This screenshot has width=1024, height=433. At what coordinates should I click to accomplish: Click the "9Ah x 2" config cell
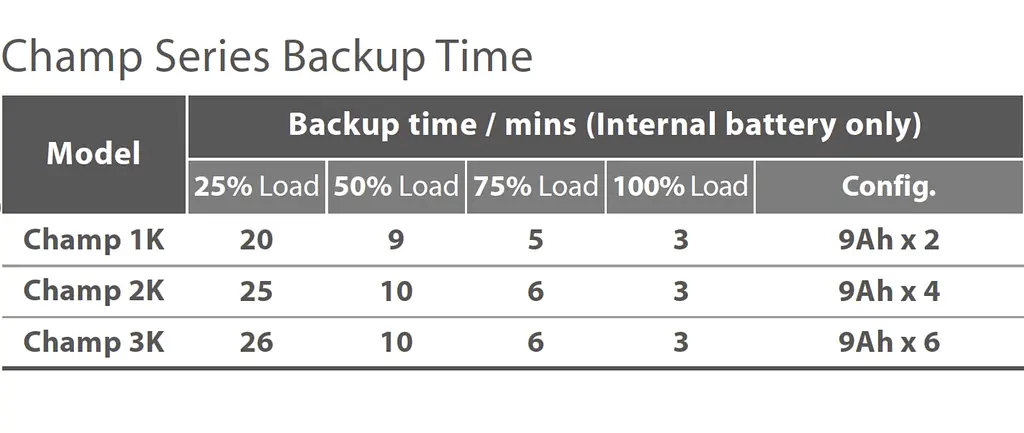889,240
